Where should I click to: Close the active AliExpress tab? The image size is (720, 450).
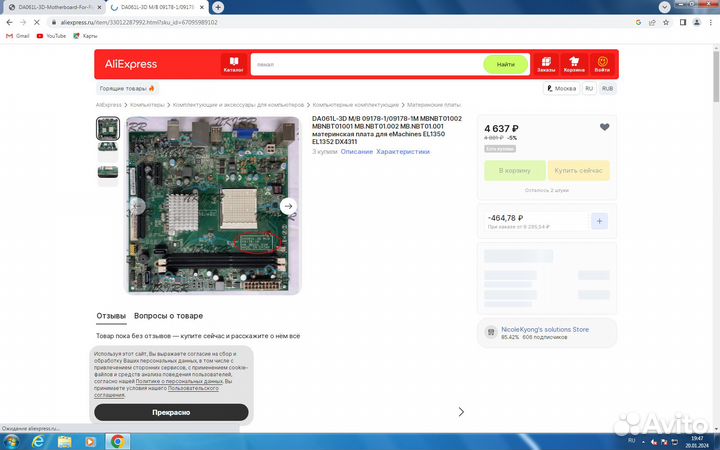pyautogui.click(x=202, y=7)
